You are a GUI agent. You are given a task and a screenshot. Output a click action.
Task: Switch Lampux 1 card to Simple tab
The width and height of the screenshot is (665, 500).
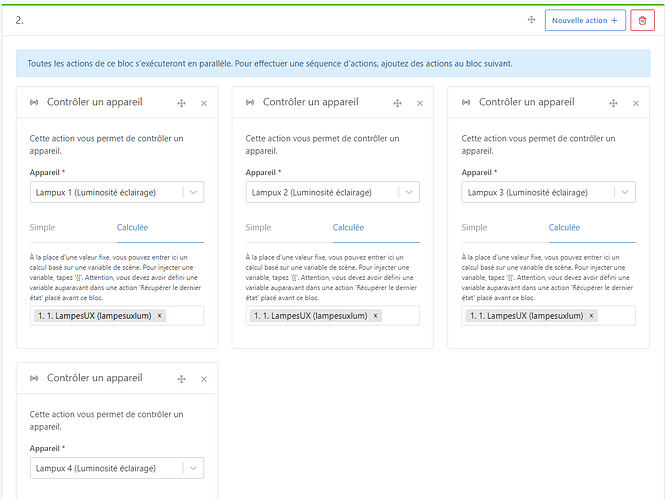43,228
